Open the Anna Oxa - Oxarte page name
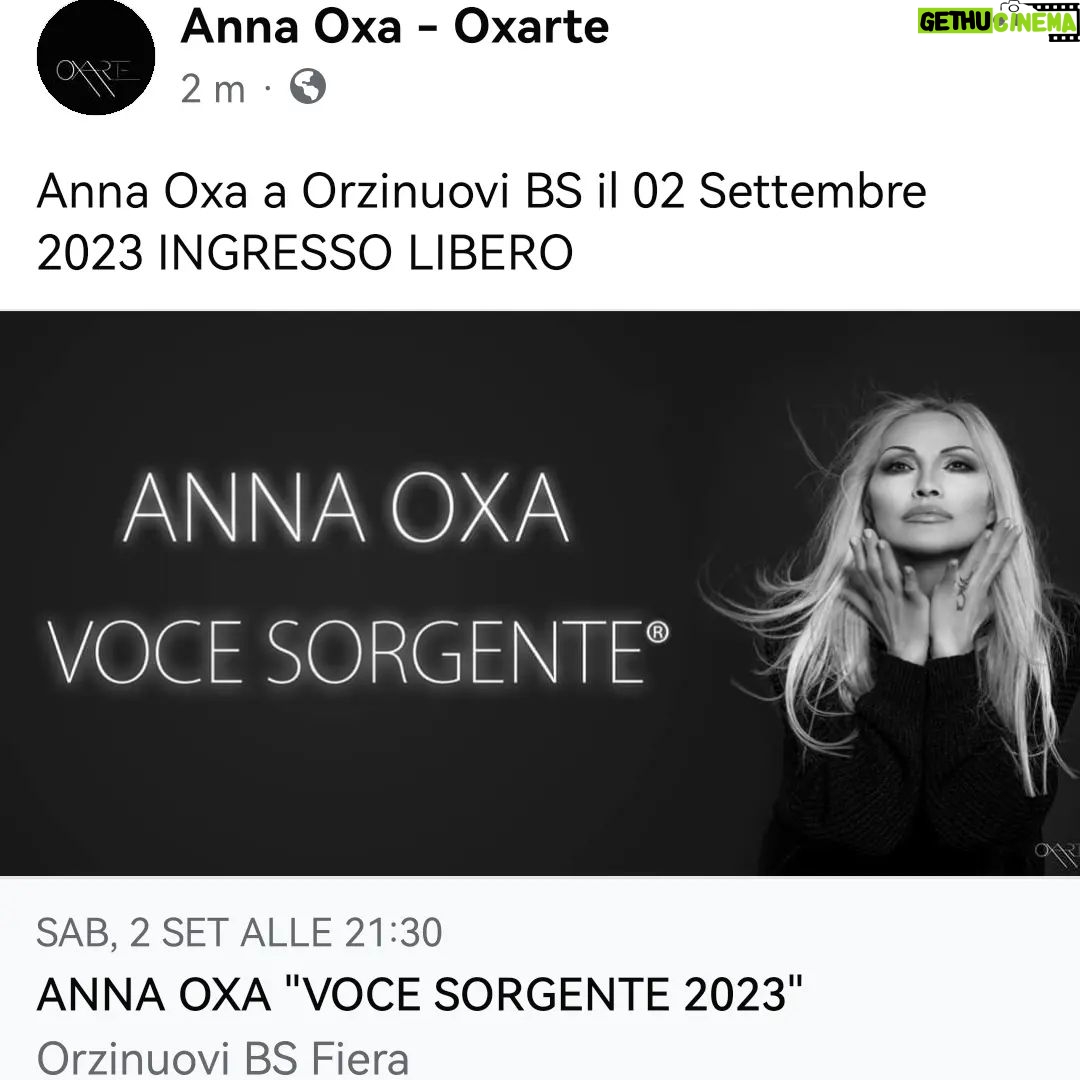 [x=395, y=27]
